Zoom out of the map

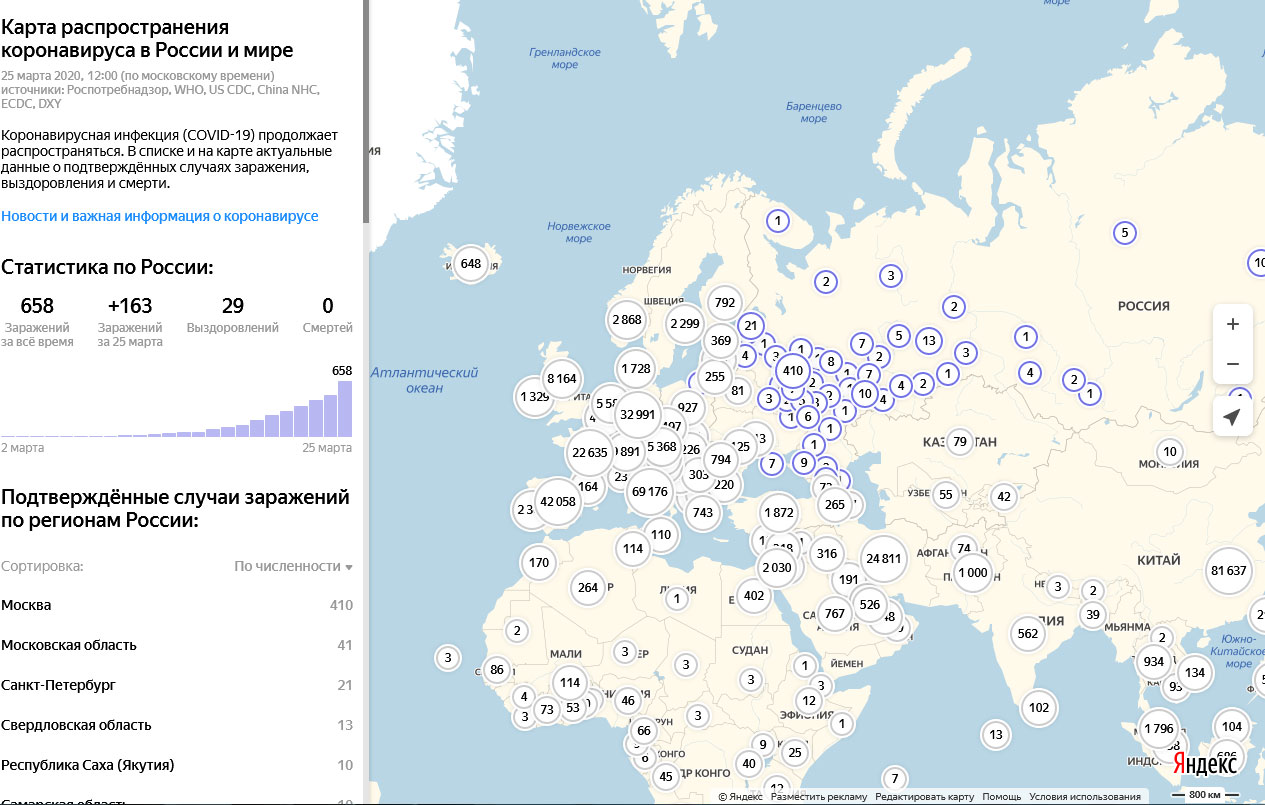click(1232, 364)
